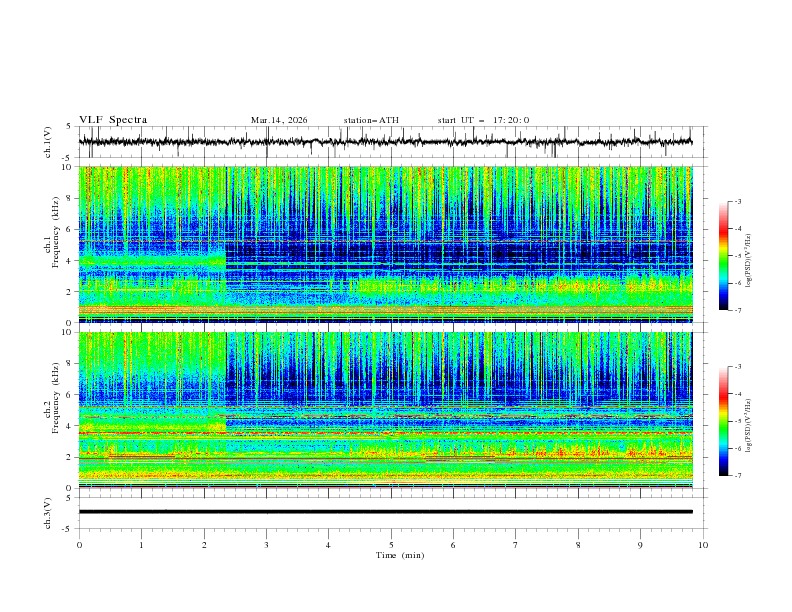The width and height of the screenshot is (792, 612).
Task: Click time-axis tick label "4"
Action: pos(328,545)
